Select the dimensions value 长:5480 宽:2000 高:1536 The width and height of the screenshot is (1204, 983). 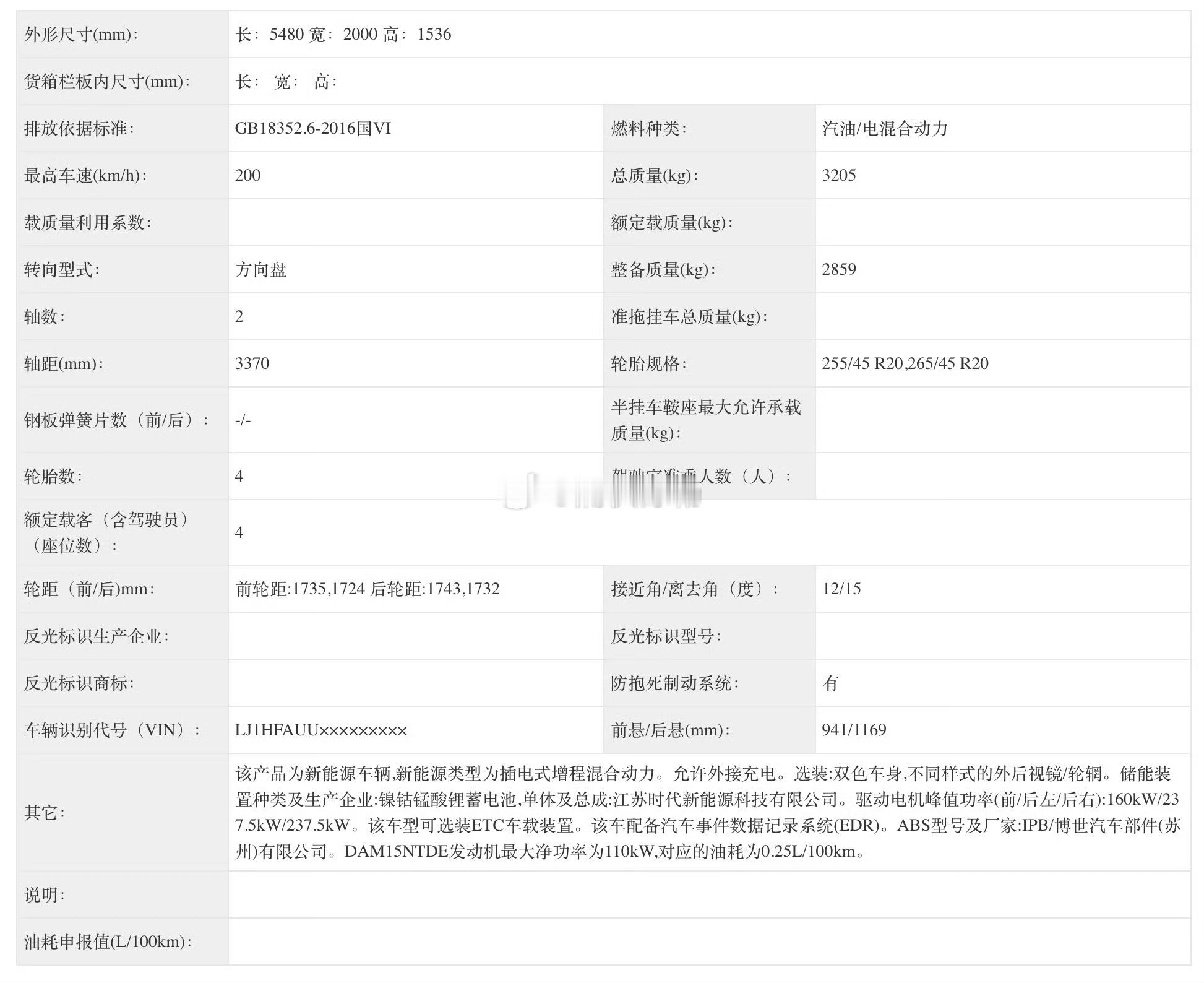click(x=343, y=34)
